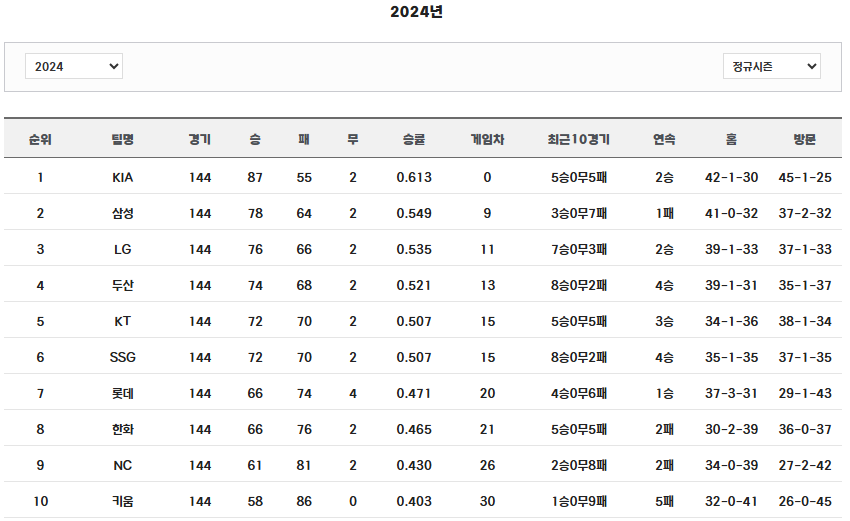Image resolution: width=850 pixels, height=521 pixels.
Task: Click 두산's win rate 0.521
Action: coord(414,285)
